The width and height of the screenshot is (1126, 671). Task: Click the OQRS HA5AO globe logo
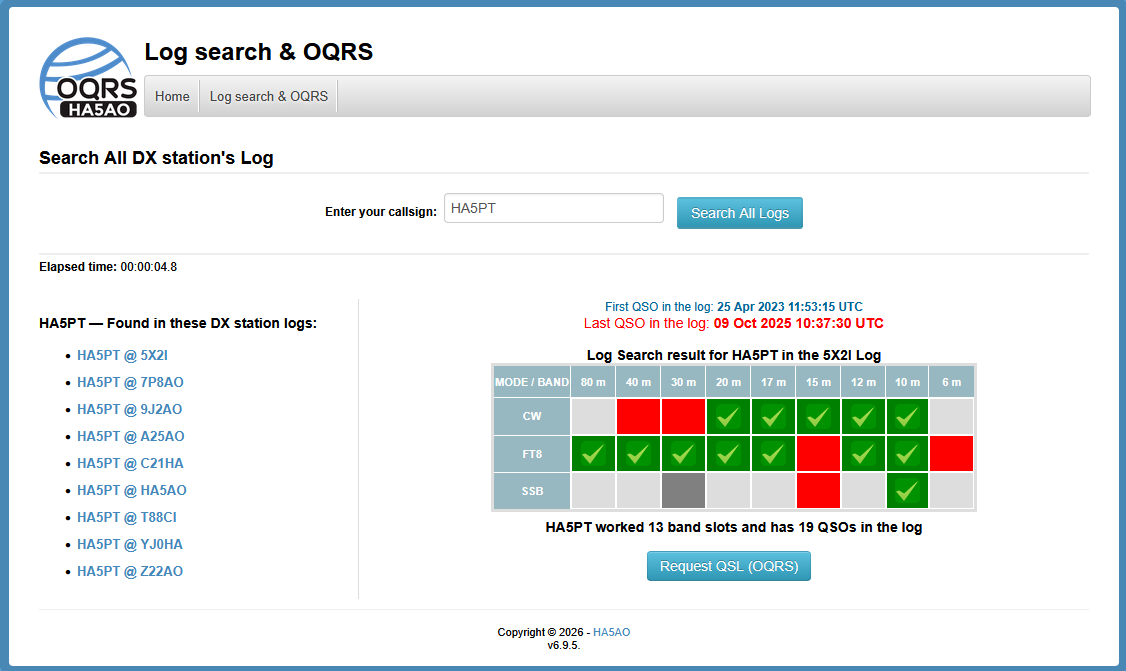pyautogui.click(x=87, y=79)
